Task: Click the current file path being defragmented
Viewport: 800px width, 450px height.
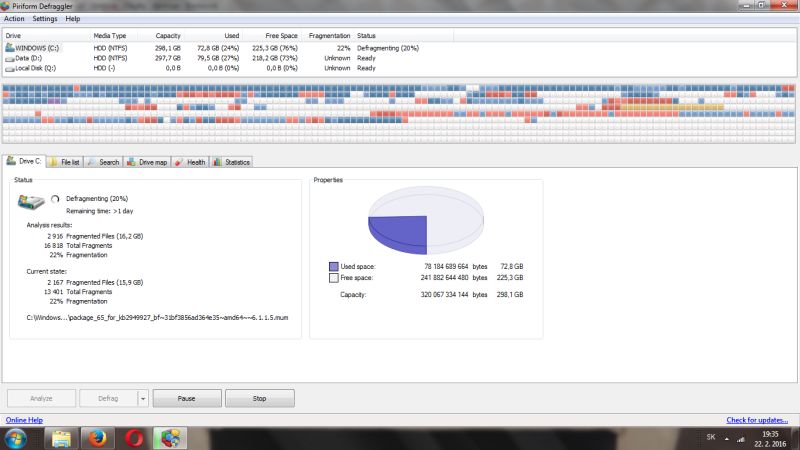Action: click(x=157, y=317)
